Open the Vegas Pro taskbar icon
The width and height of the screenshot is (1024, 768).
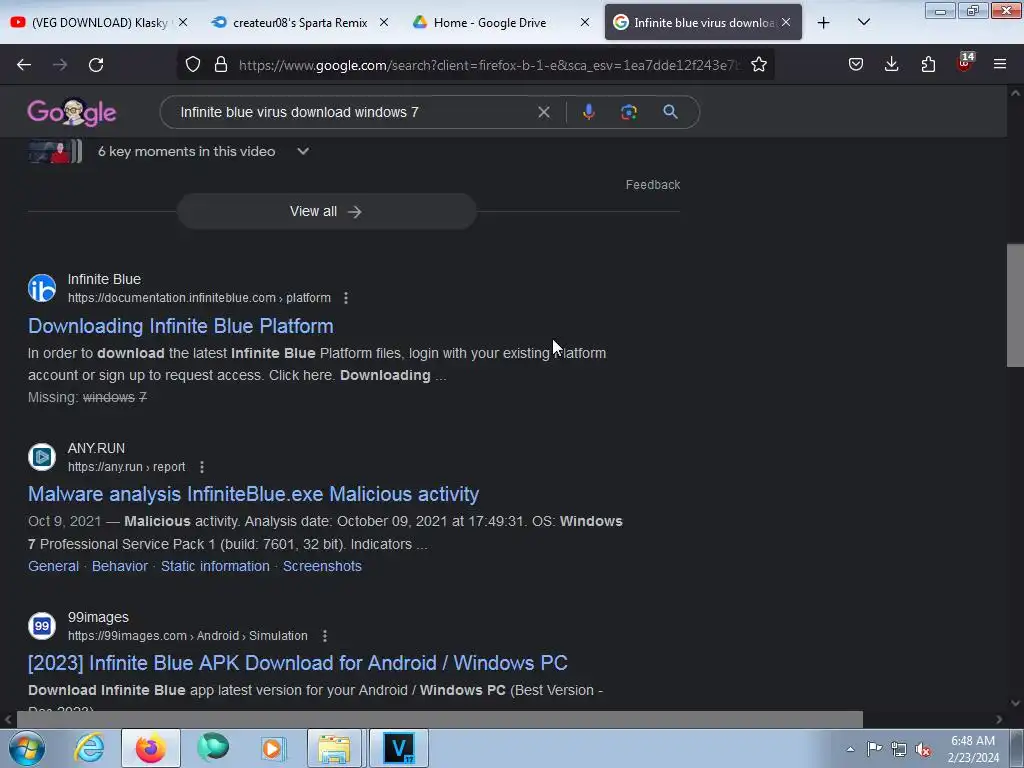[399, 748]
